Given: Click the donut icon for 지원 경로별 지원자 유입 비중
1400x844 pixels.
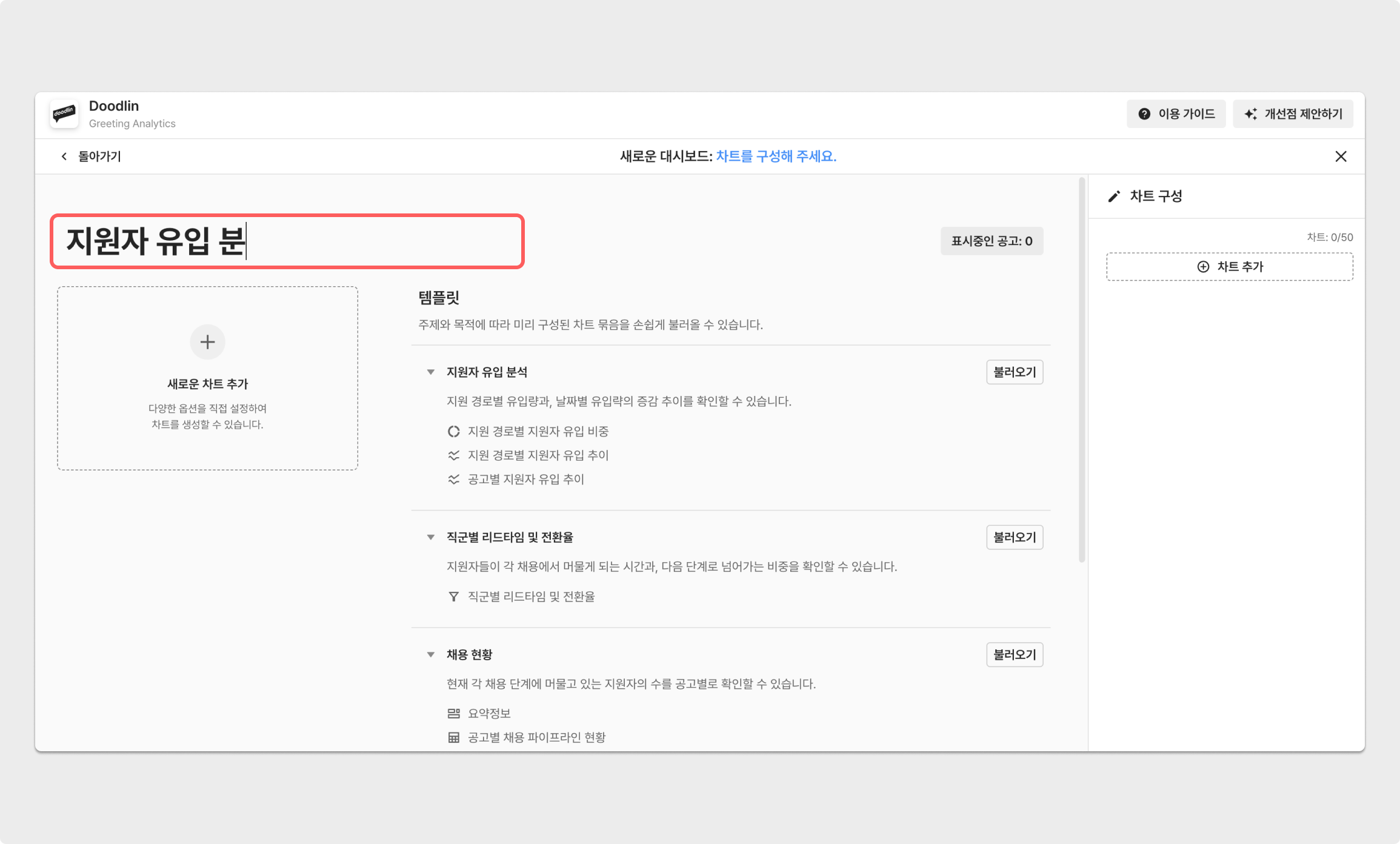Looking at the screenshot, I should point(453,432).
